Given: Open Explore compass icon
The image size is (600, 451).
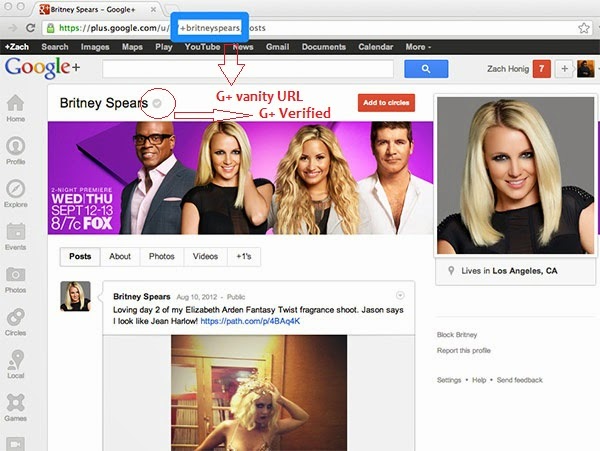Looking at the screenshot, I should click(x=15, y=194).
